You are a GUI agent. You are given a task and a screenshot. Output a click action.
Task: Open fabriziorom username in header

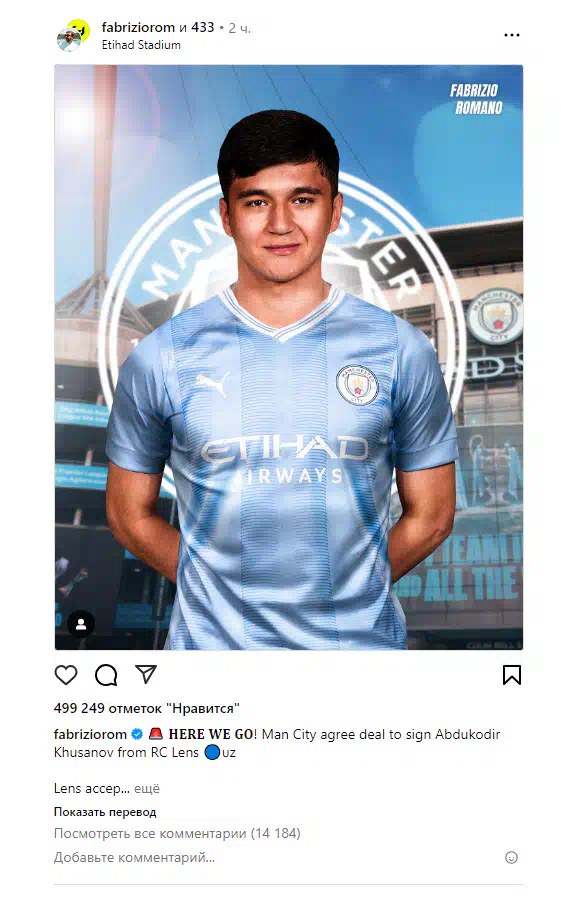click(138, 27)
